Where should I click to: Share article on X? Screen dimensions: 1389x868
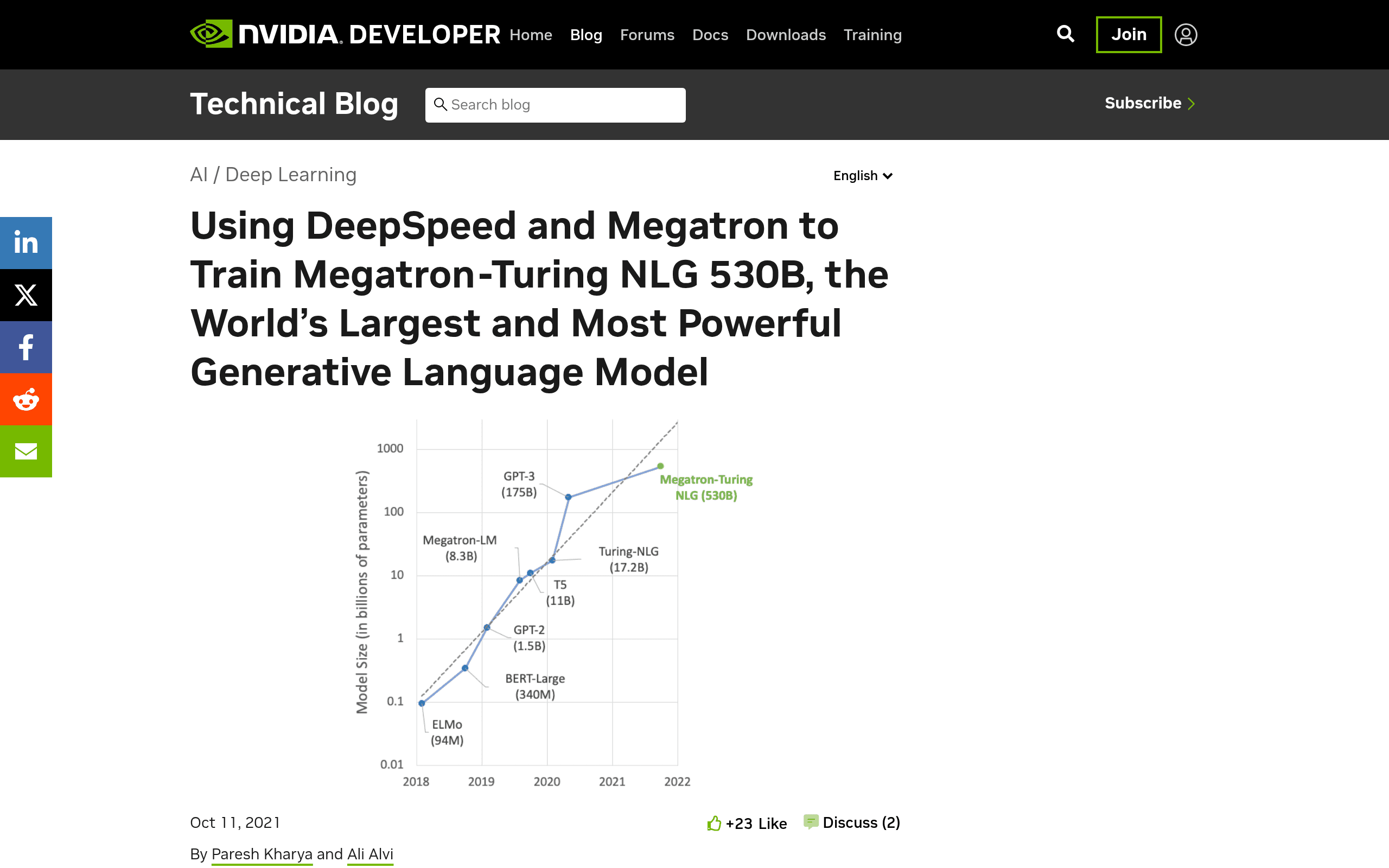(x=26, y=295)
